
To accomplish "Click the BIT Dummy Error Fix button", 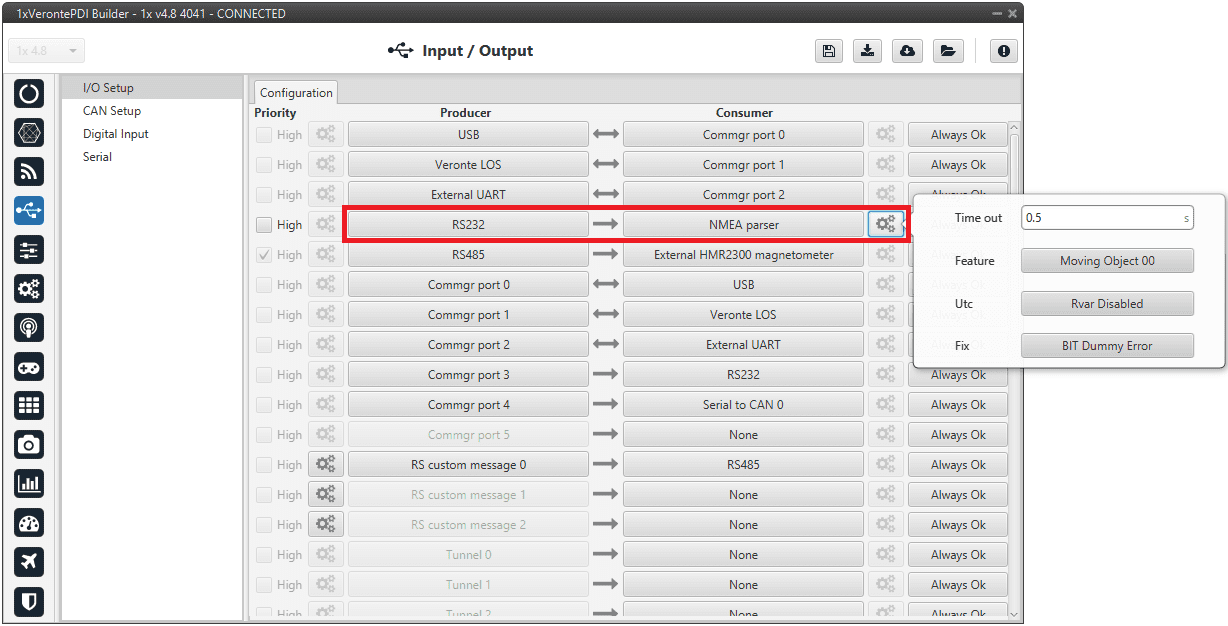I will (1107, 346).
